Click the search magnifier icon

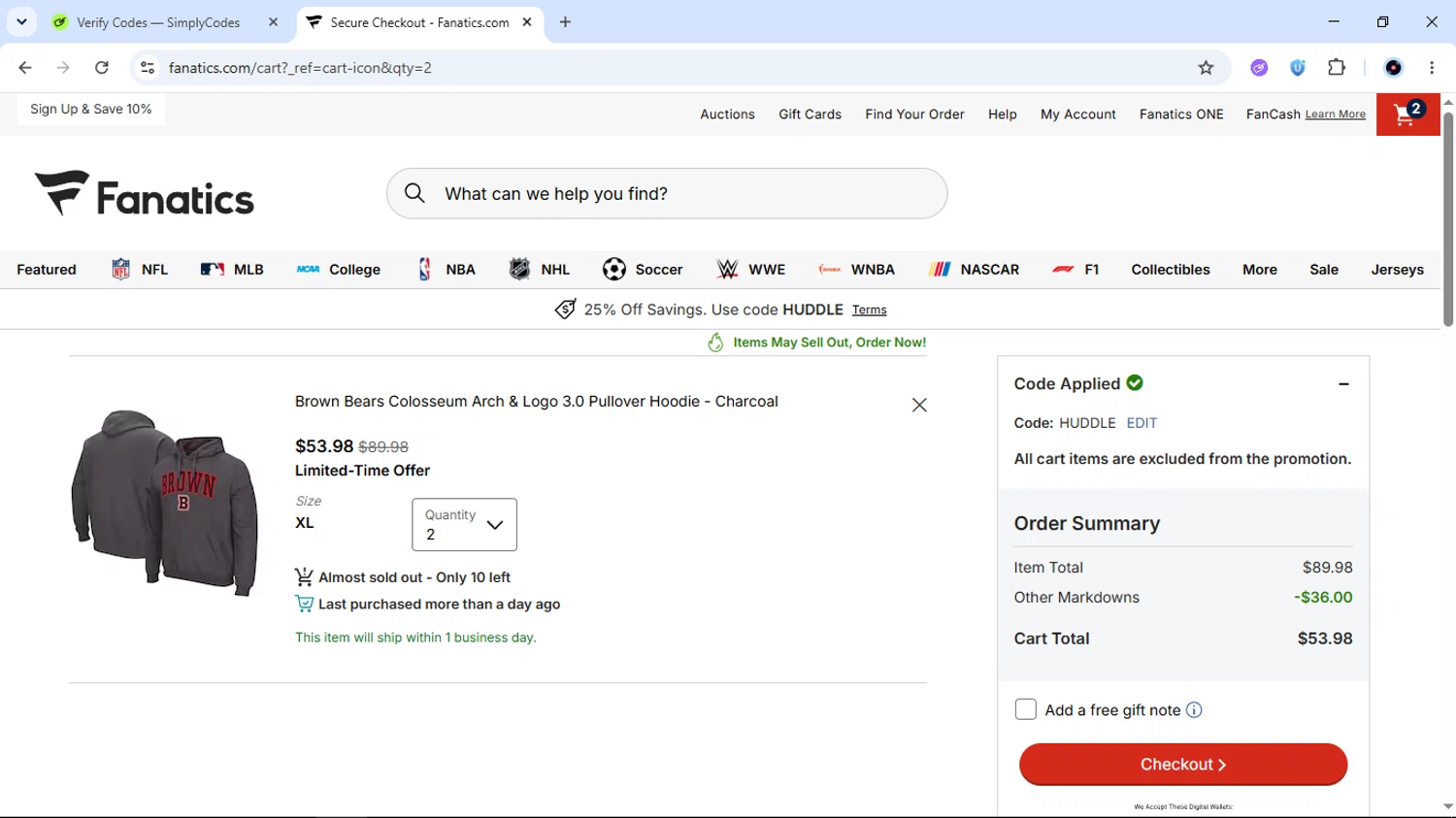[x=414, y=193]
